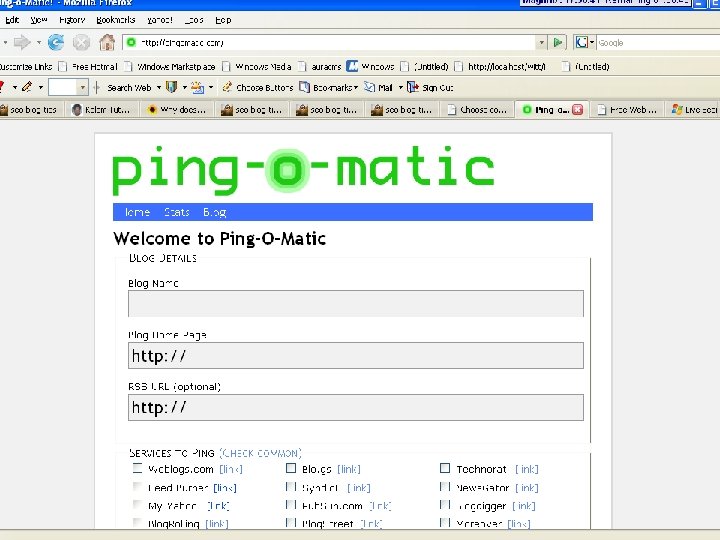Click the Check Common link
This screenshot has width=720, height=540.
tap(260, 453)
